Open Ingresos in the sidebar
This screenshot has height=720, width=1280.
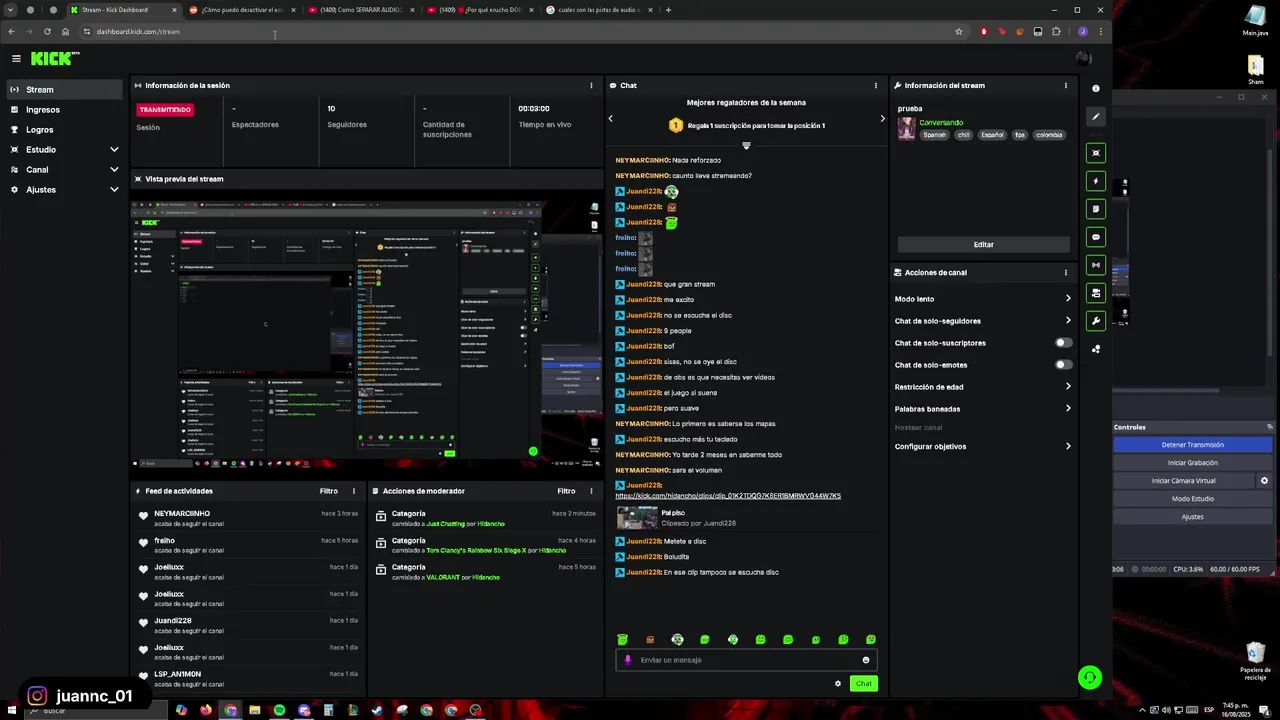(x=65, y=110)
